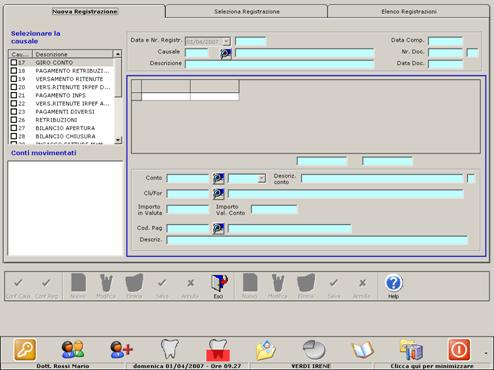Open the open book icon
Viewport: 494px width, 370px height.
coord(363,350)
